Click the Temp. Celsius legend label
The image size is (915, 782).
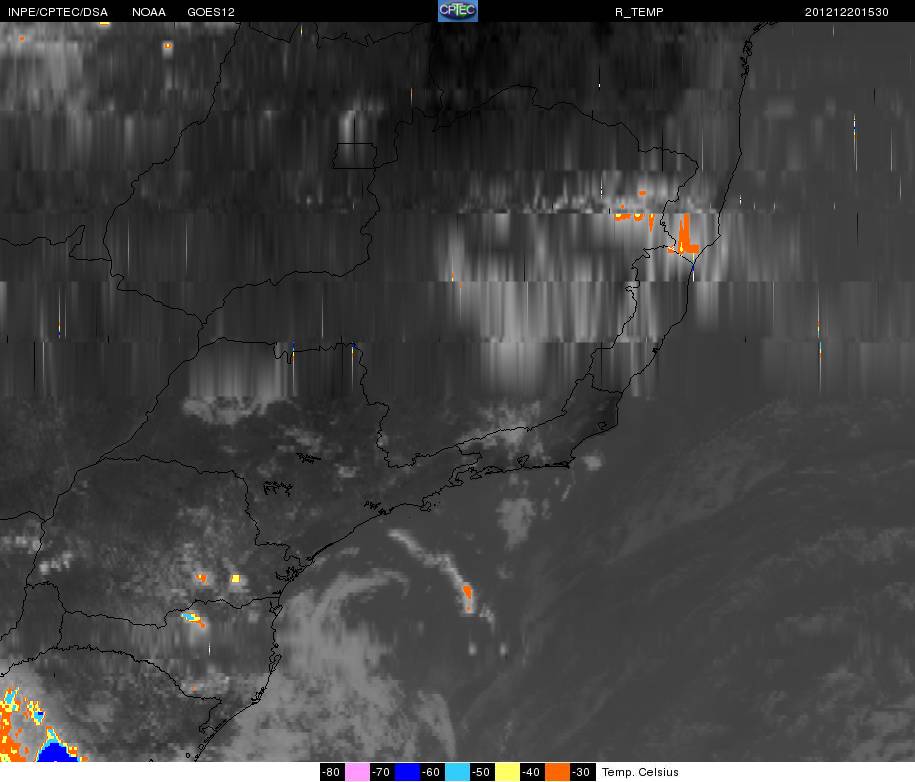pos(640,772)
